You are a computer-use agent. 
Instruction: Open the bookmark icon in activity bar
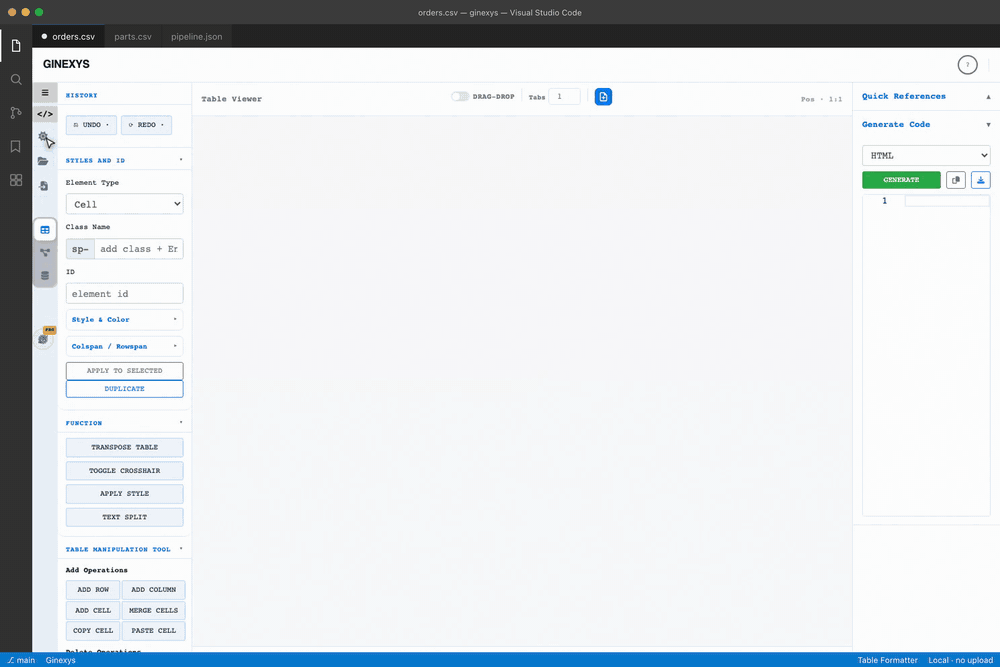(x=16, y=147)
